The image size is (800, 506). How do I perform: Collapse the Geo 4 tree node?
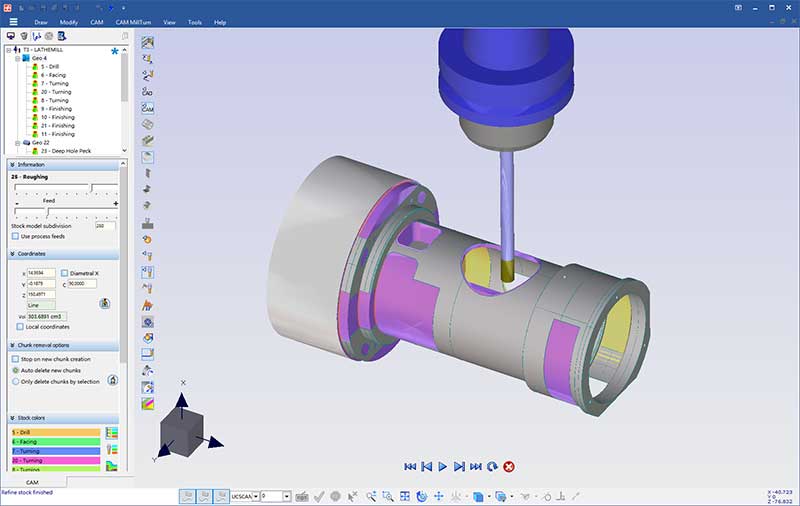pos(17,58)
